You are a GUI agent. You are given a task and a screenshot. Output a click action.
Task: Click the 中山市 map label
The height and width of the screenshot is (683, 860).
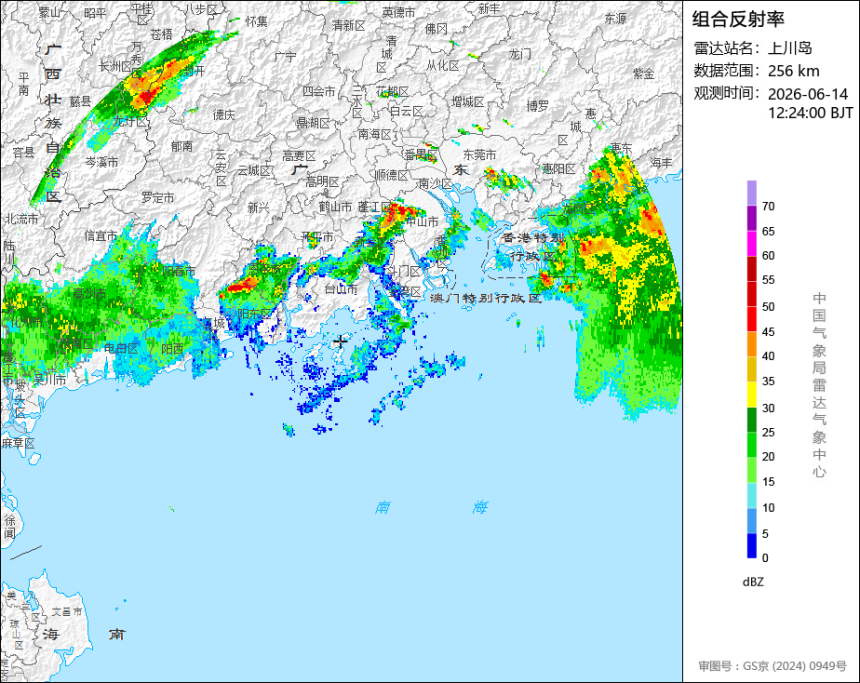coord(422,222)
